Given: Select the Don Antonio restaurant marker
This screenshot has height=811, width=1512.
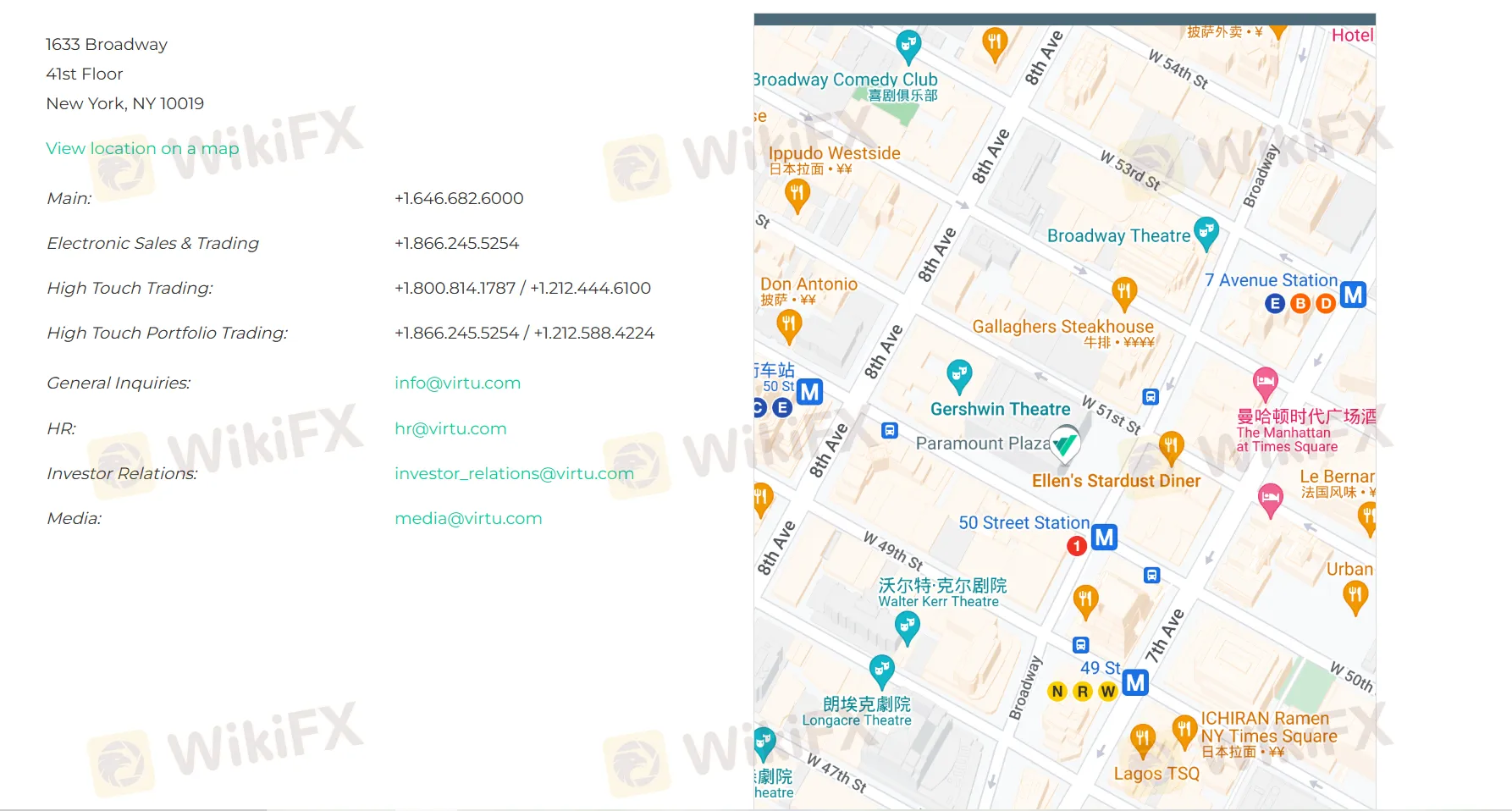Looking at the screenshot, I should pos(789,327).
